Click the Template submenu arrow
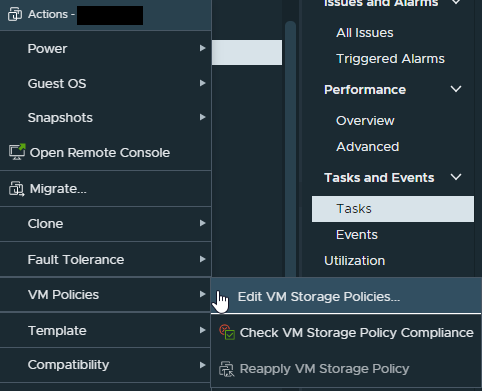Screen dimensions: 482x391 point(202,330)
